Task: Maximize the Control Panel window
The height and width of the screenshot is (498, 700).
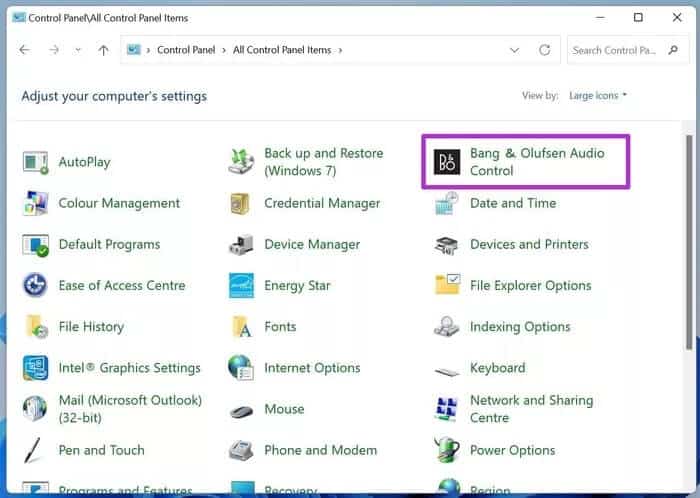Action: click(638, 17)
